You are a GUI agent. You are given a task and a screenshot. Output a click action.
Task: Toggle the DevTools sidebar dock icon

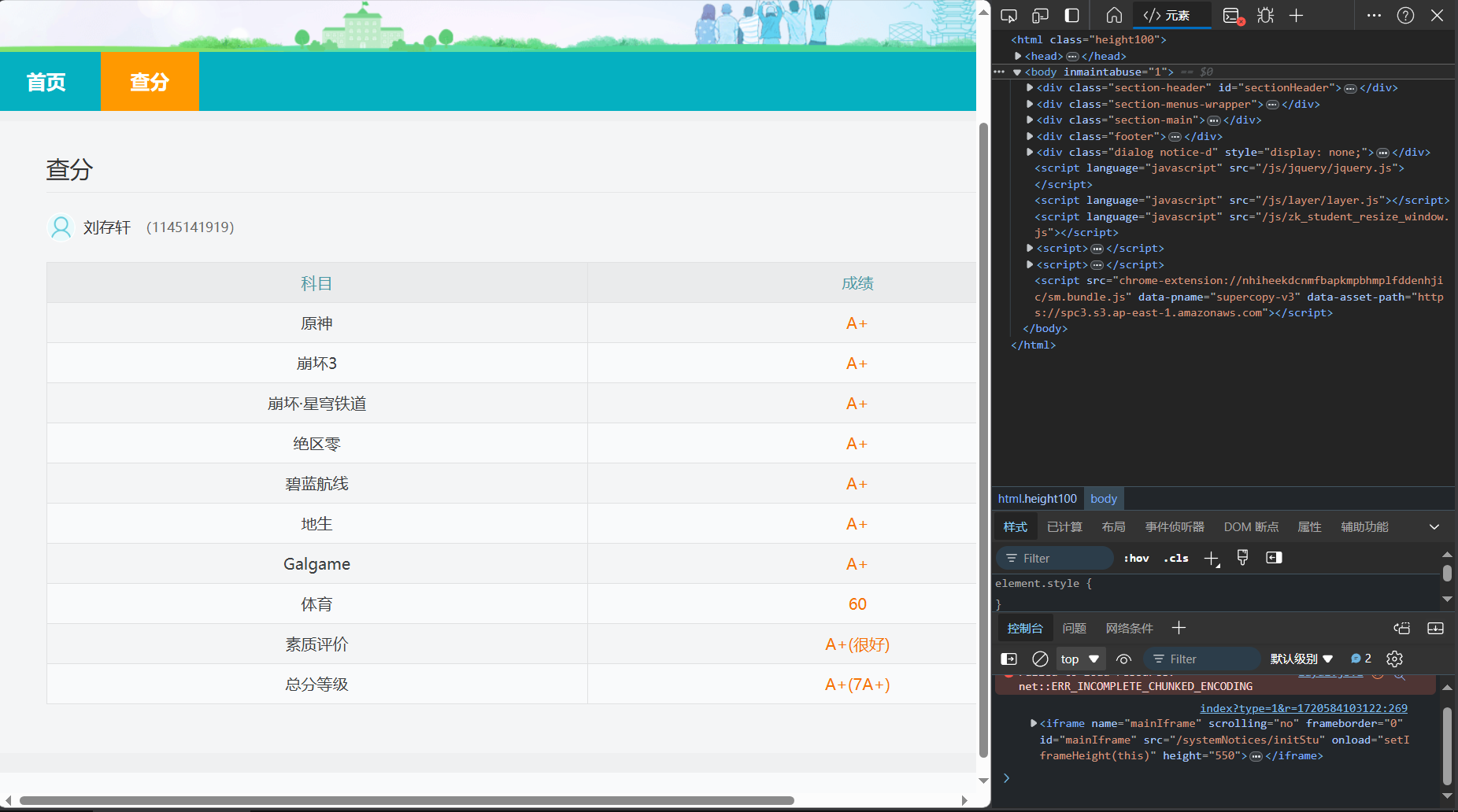(x=1071, y=15)
